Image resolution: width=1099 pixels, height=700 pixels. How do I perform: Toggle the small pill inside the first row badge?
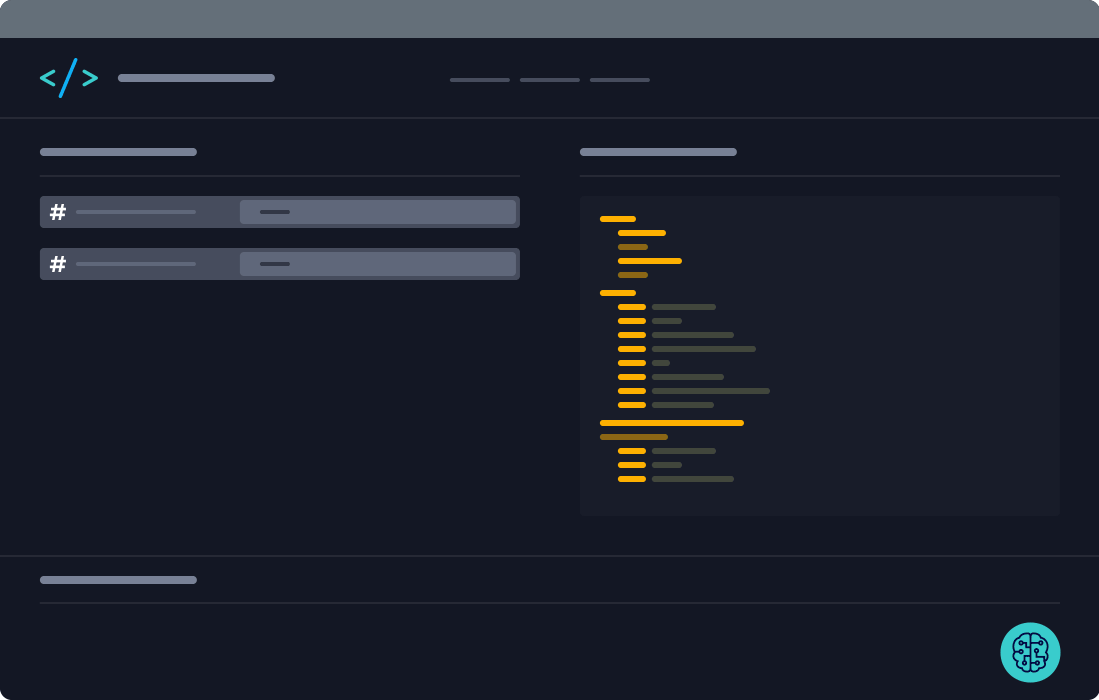click(x=274, y=211)
